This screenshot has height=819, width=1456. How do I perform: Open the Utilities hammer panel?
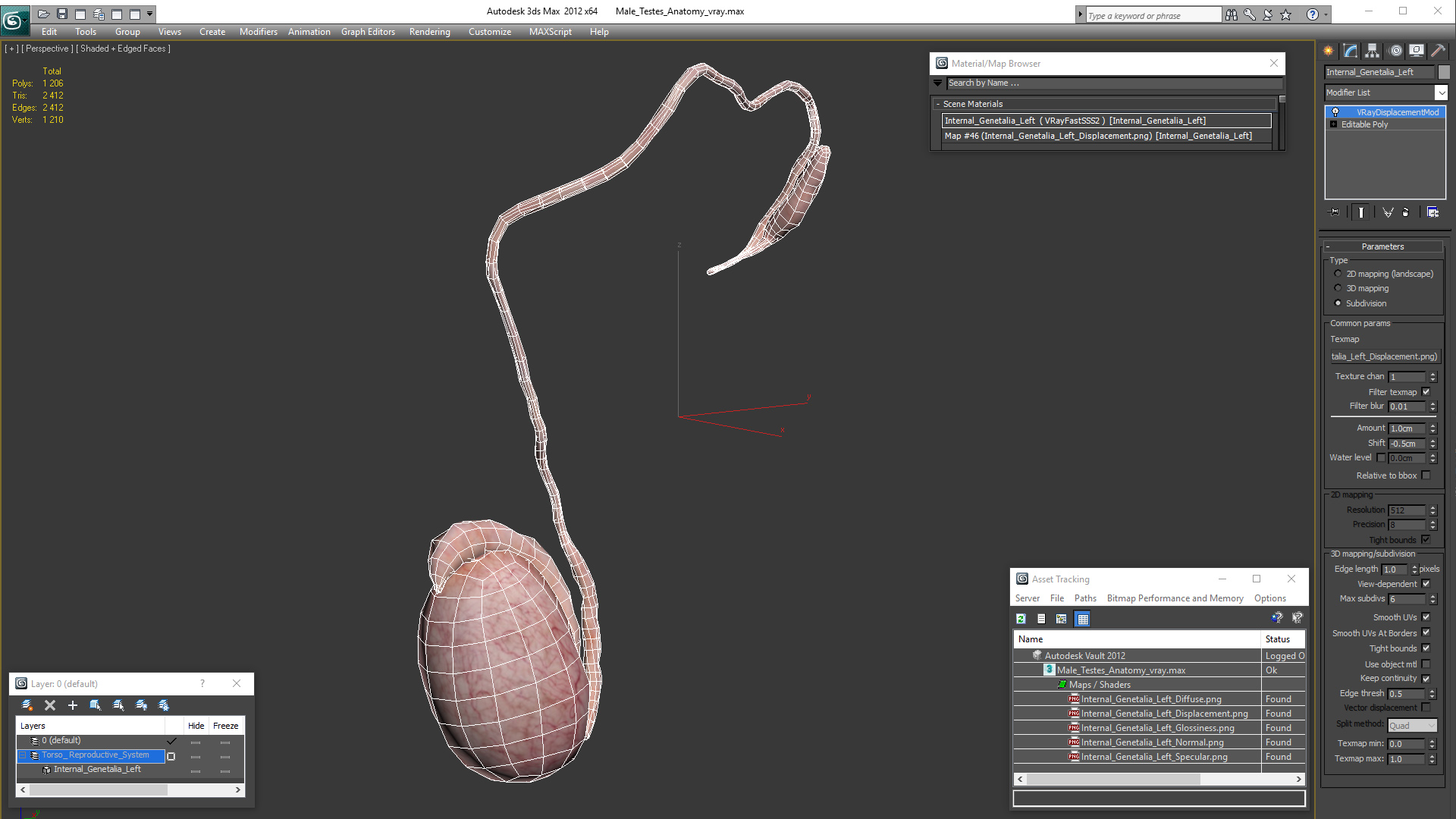[1438, 51]
